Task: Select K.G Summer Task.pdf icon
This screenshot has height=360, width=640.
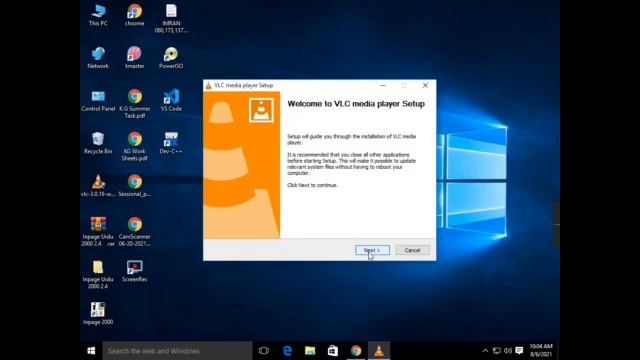Action: pyautogui.click(x=134, y=104)
